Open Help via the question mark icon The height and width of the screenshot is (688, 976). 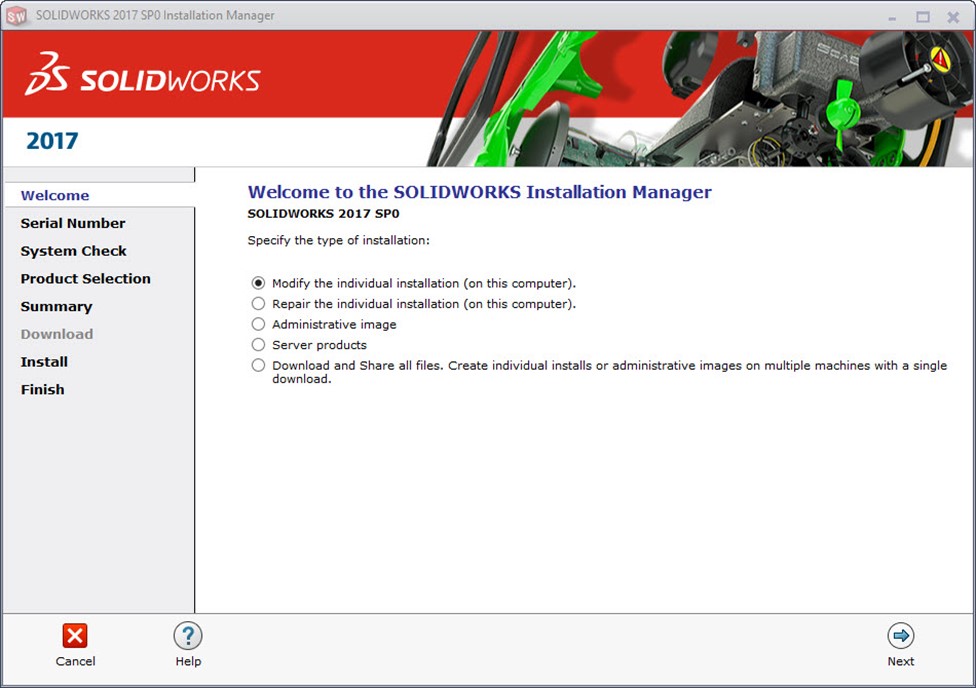point(188,636)
